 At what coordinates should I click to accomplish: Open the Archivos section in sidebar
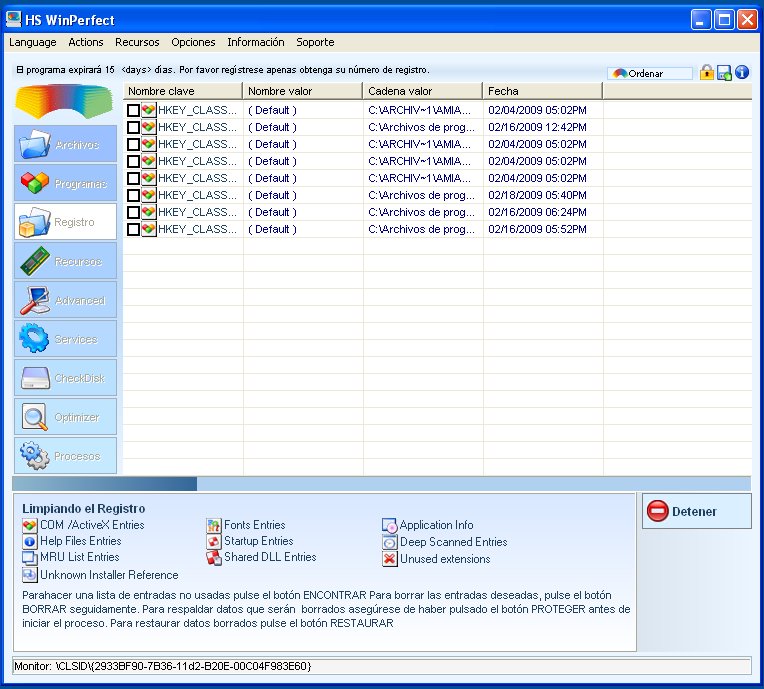click(x=65, y=144)
